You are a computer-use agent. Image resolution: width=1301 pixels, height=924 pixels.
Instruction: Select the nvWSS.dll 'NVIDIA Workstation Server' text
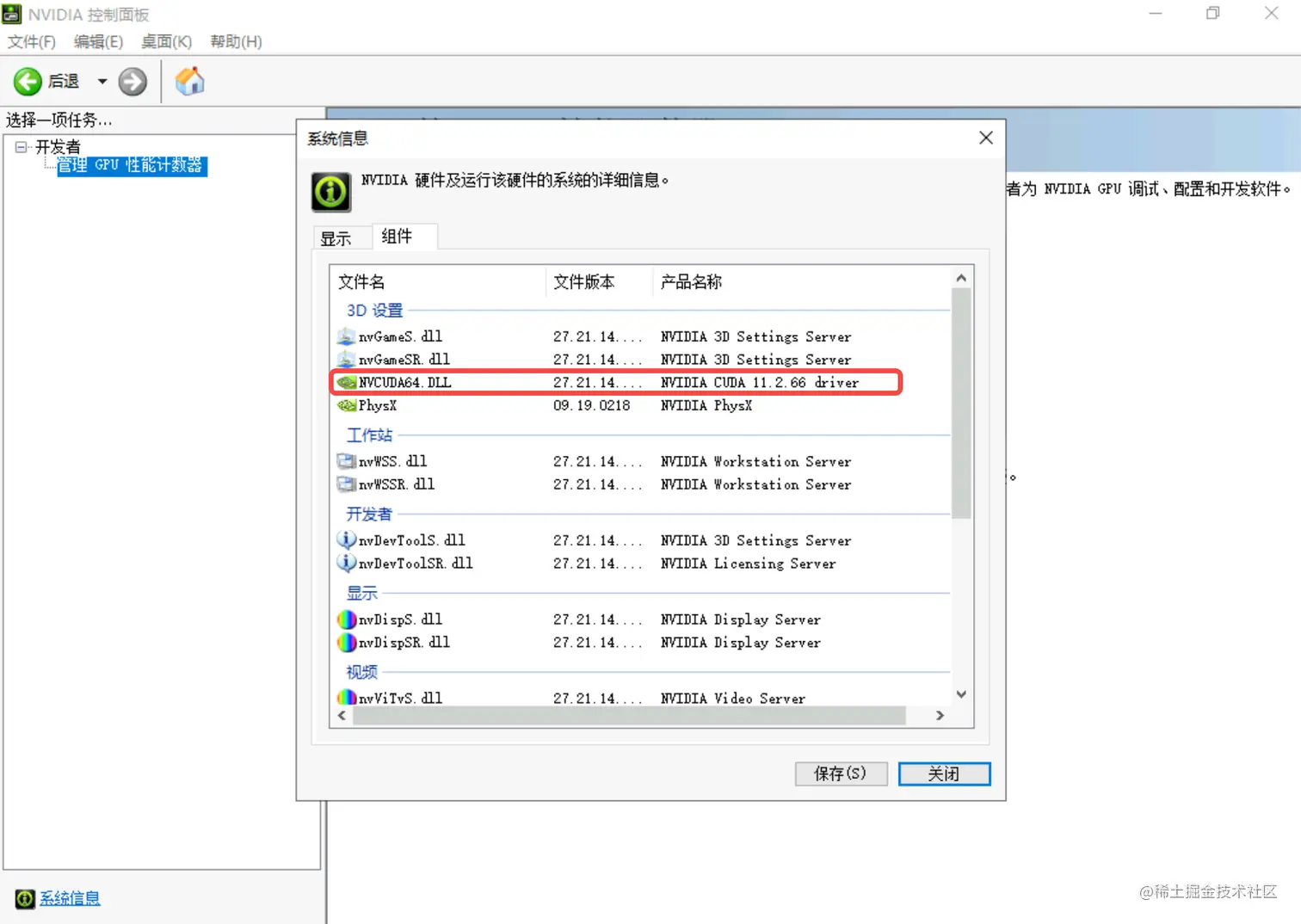pos(755,461)
